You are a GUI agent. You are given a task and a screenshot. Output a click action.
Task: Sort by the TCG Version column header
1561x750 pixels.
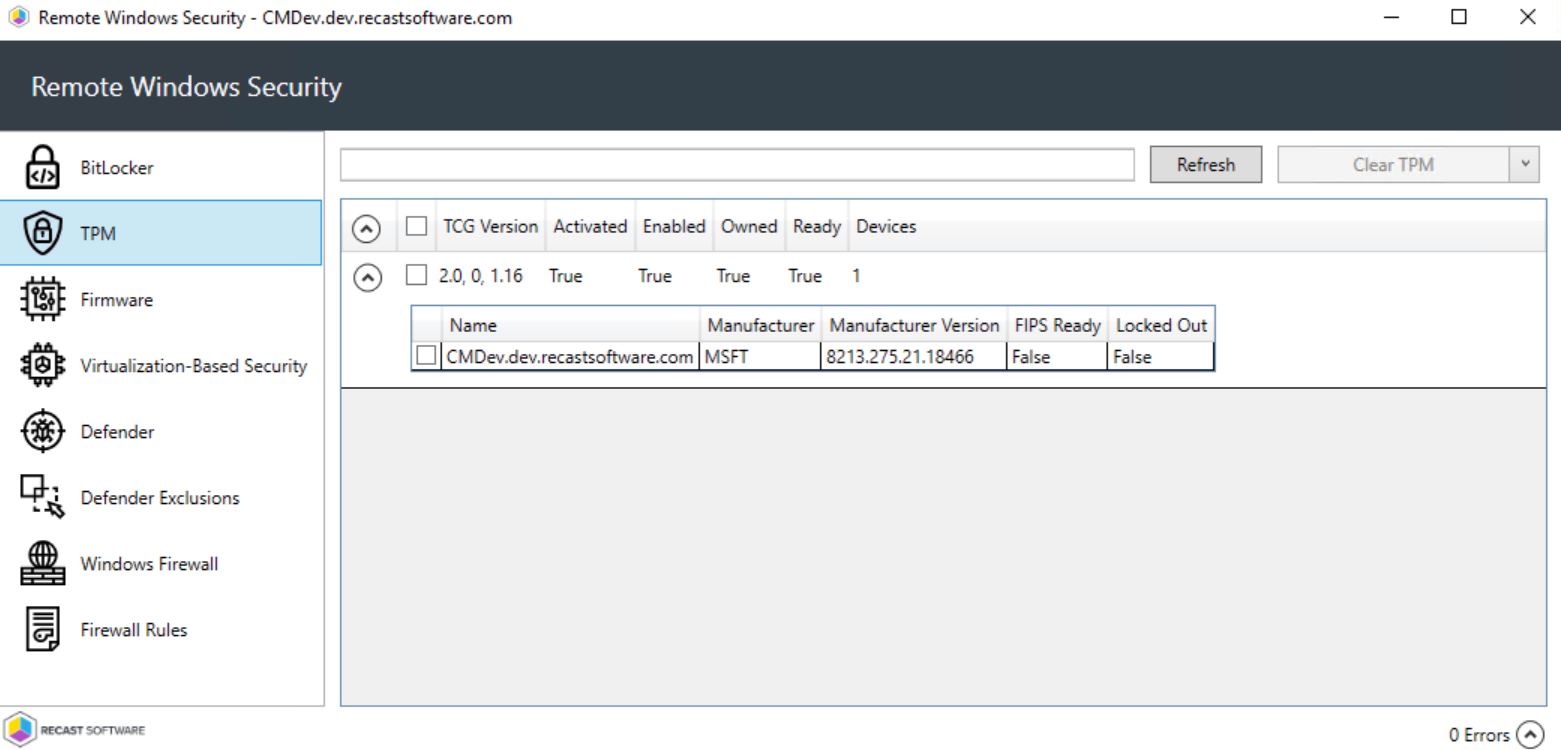point(490,227)
